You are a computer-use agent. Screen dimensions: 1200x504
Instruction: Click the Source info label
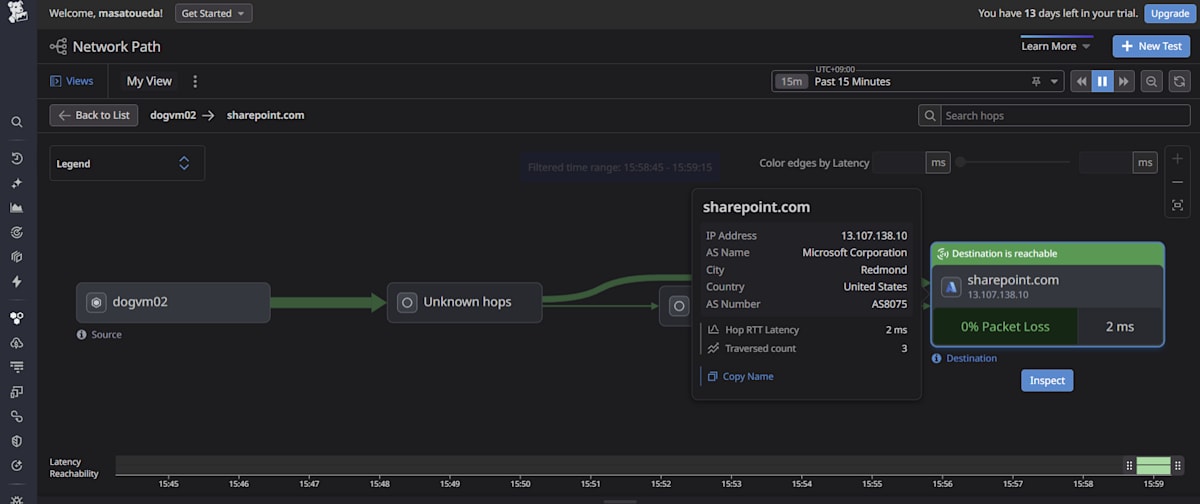click(99, 335)
